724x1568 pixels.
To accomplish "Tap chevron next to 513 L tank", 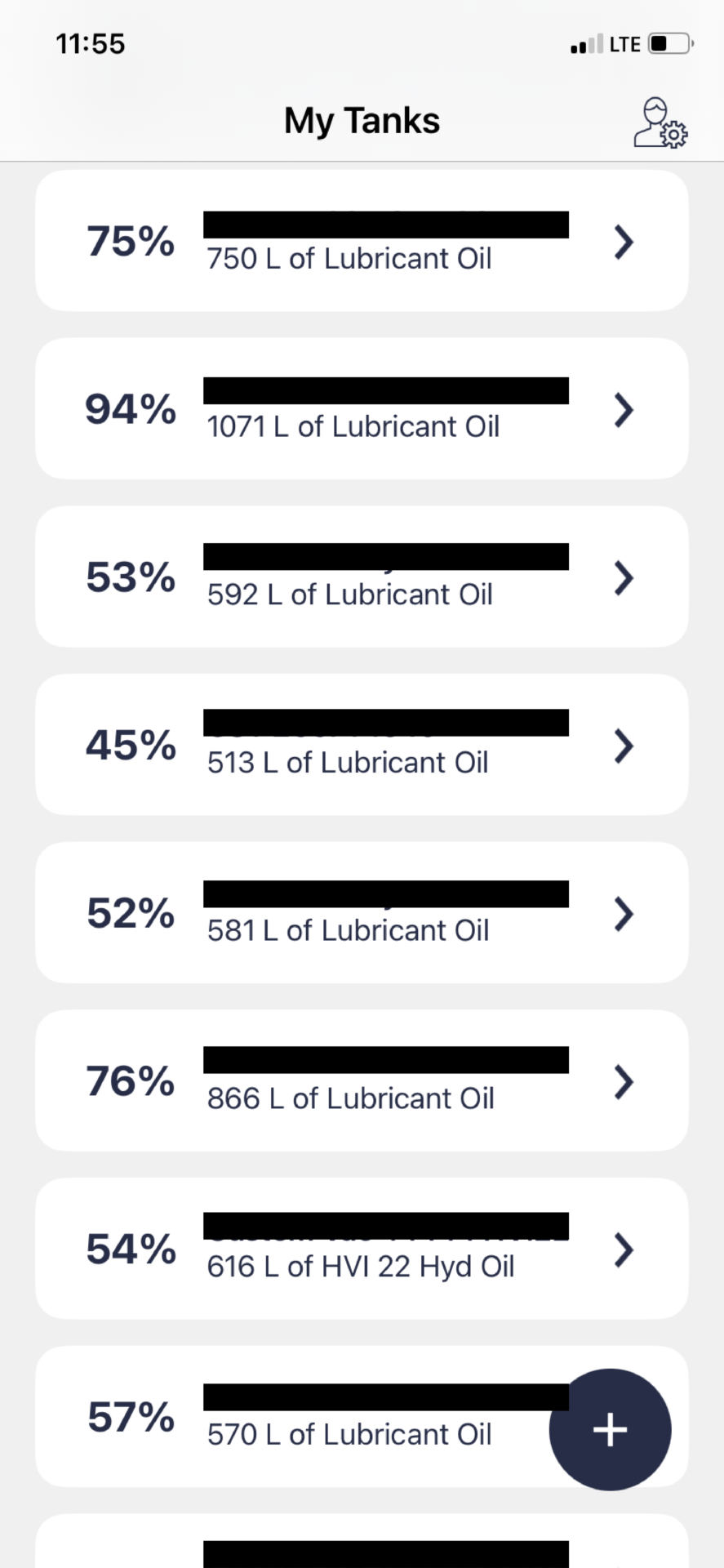I will pyautogui.click(x=624, y=746).
